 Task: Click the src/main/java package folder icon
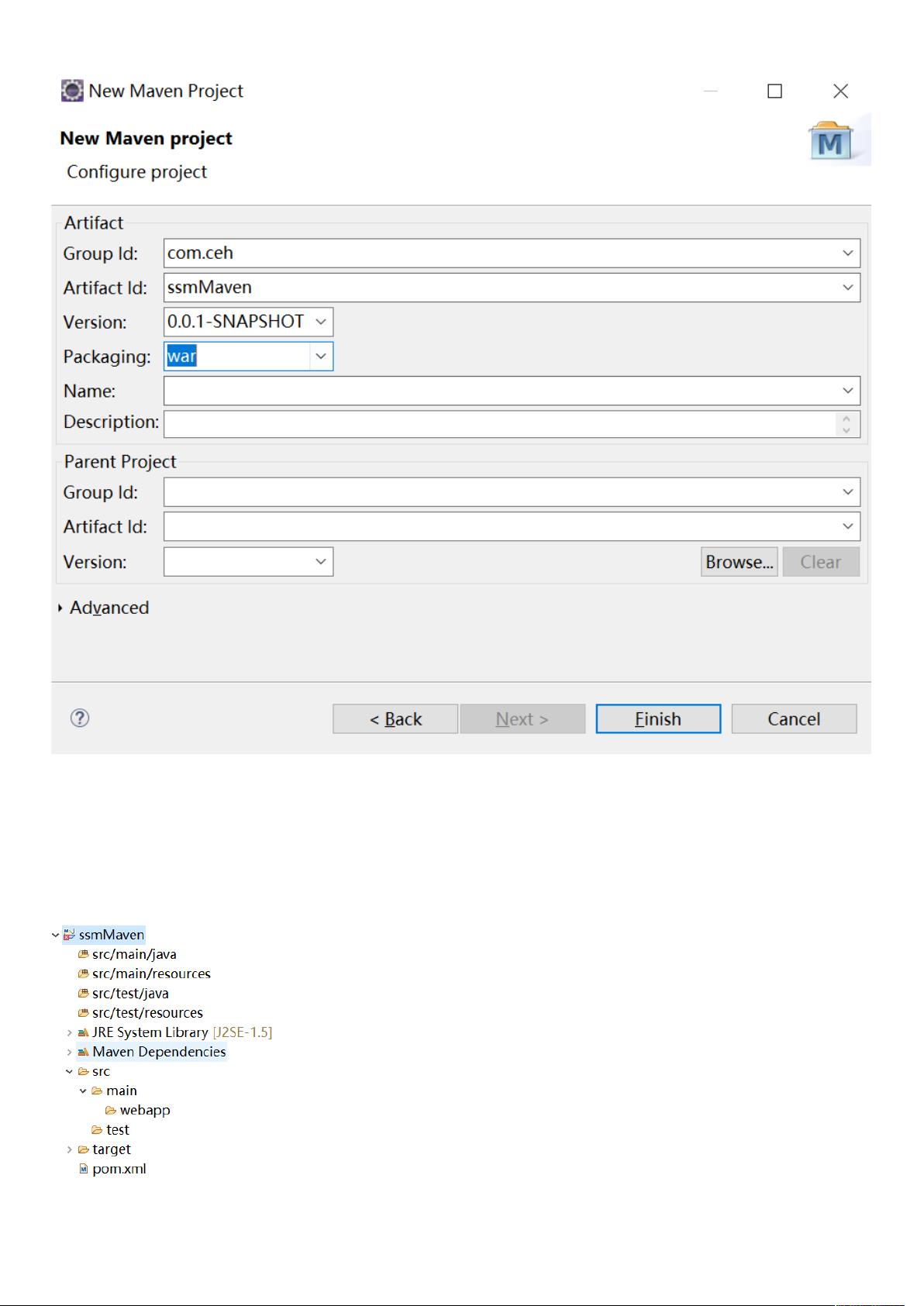(x=83, y=954)
